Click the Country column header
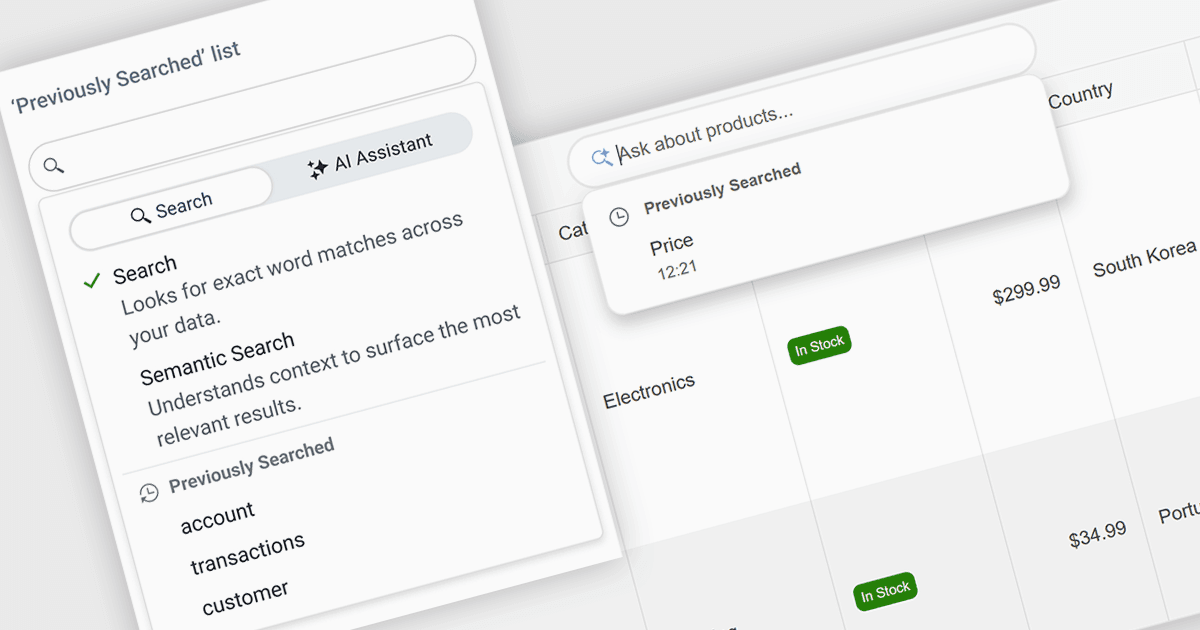 (x=1080, y=95)
